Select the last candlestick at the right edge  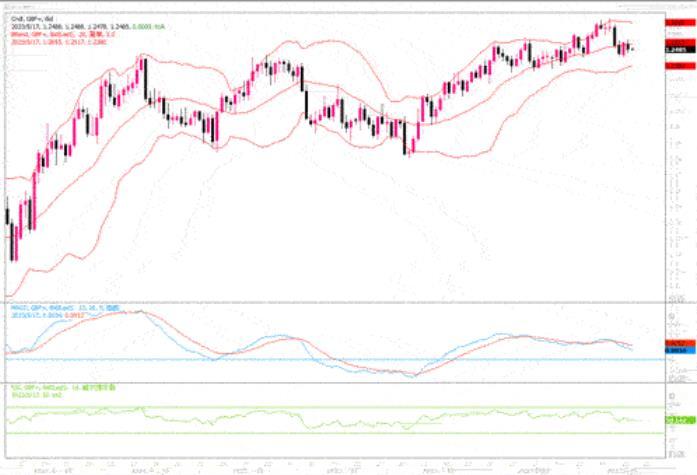click(632, 48)
